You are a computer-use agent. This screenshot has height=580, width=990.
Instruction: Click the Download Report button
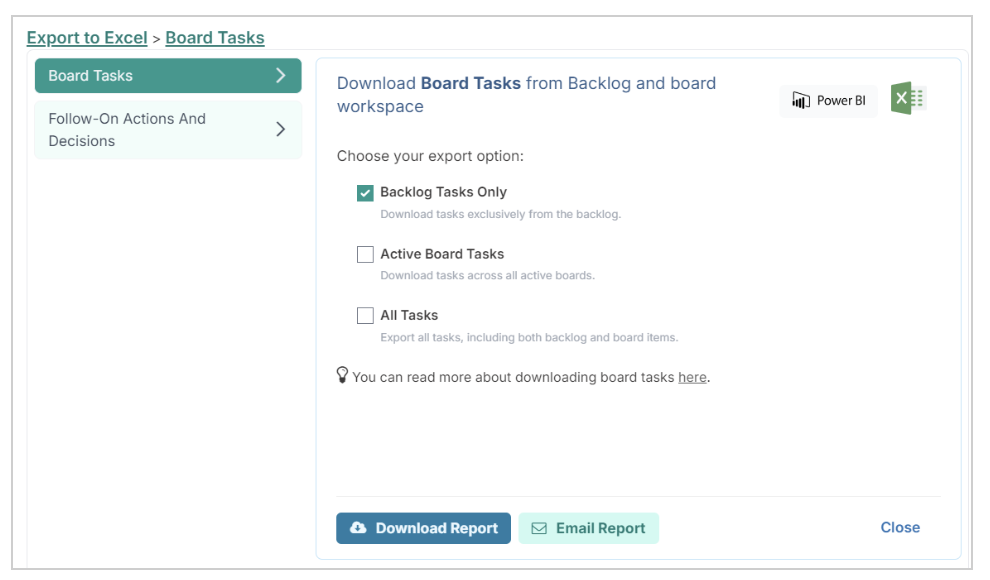(x=423, y=528)
